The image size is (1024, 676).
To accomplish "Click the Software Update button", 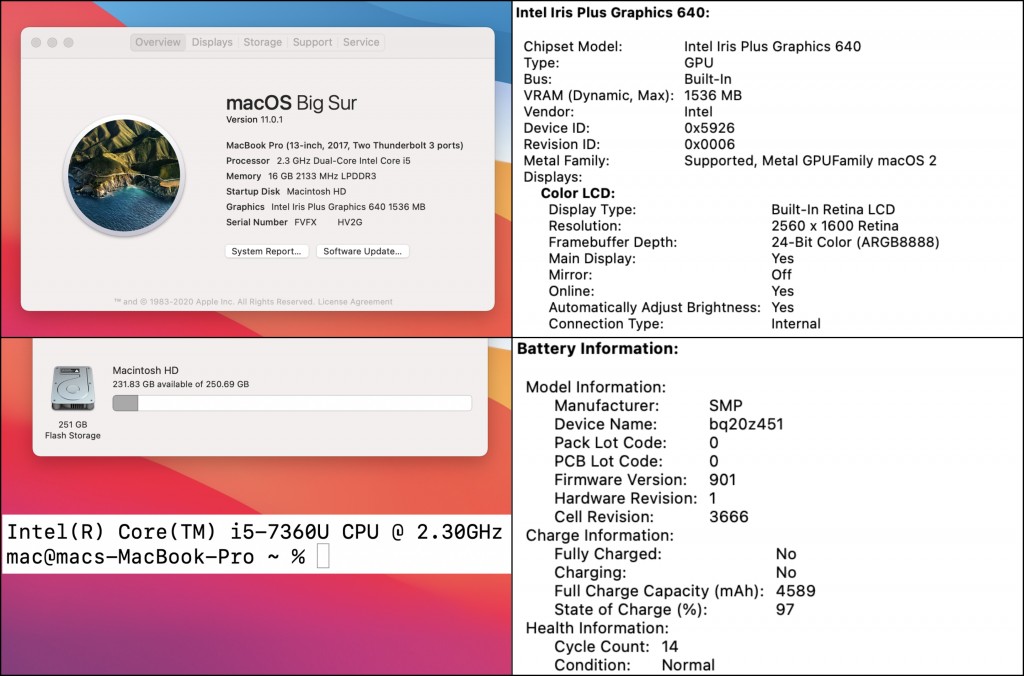I will click(x=362, y=251).
